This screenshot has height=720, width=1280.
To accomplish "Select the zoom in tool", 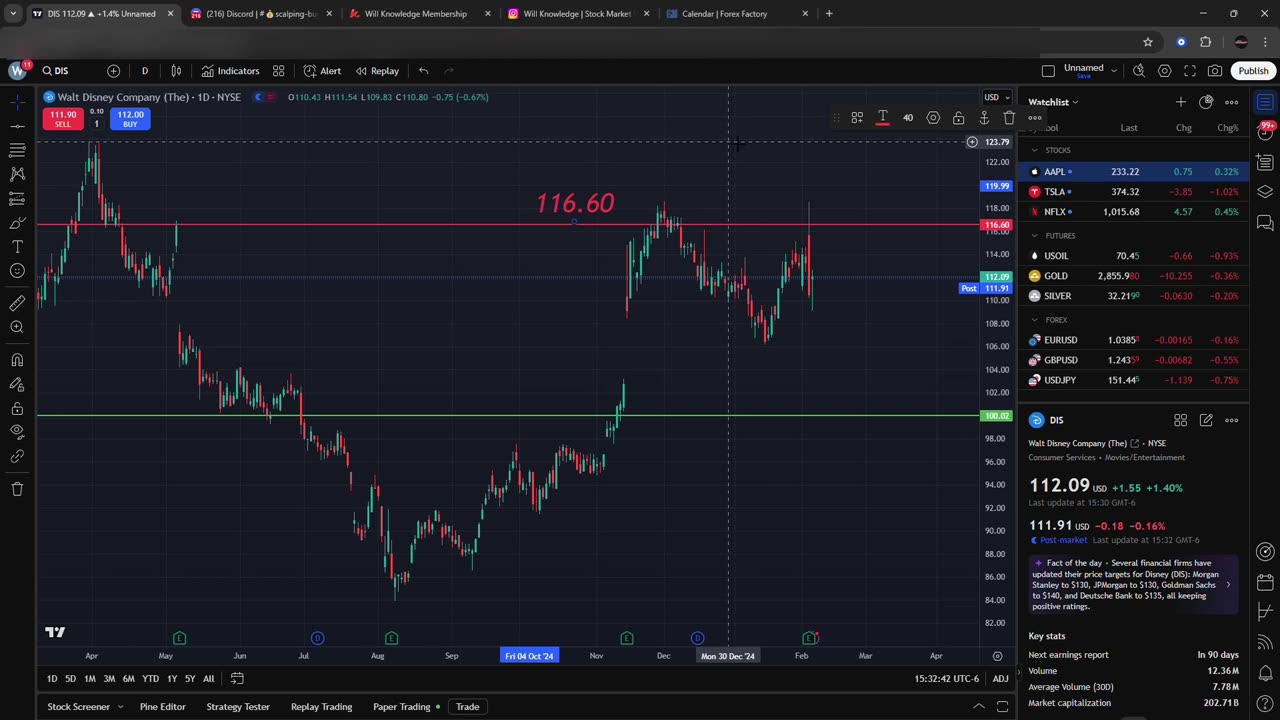I will pyautogui.click(x=17, y=327).
